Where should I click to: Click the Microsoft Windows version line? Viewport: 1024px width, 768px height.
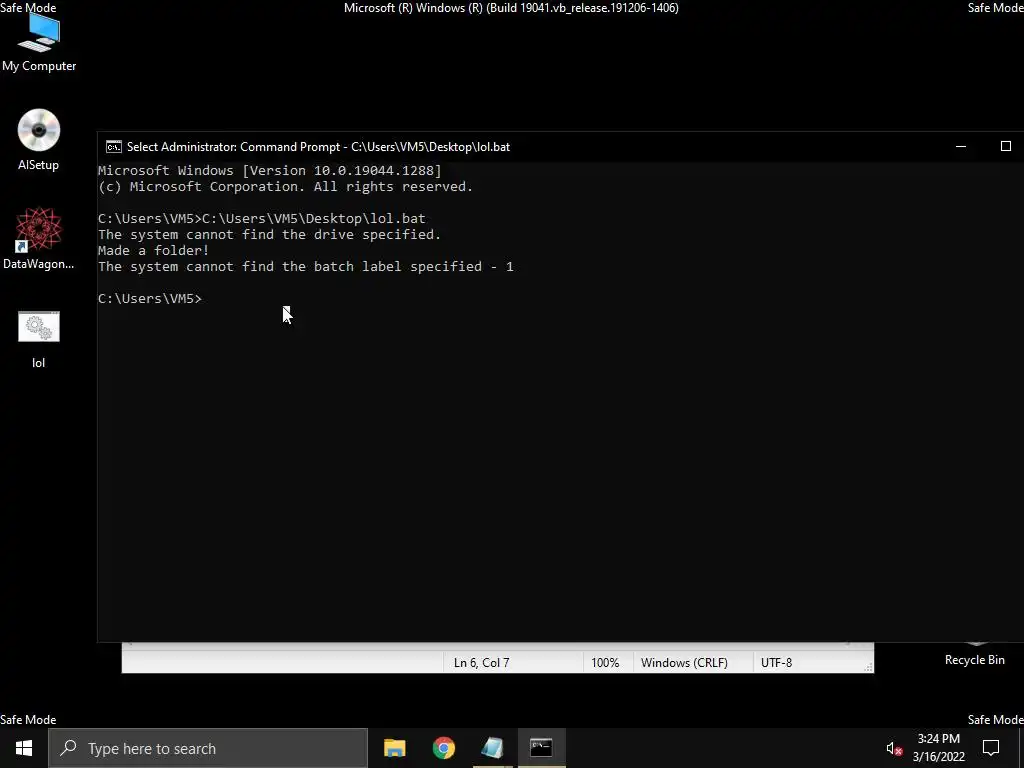[270, 170]
